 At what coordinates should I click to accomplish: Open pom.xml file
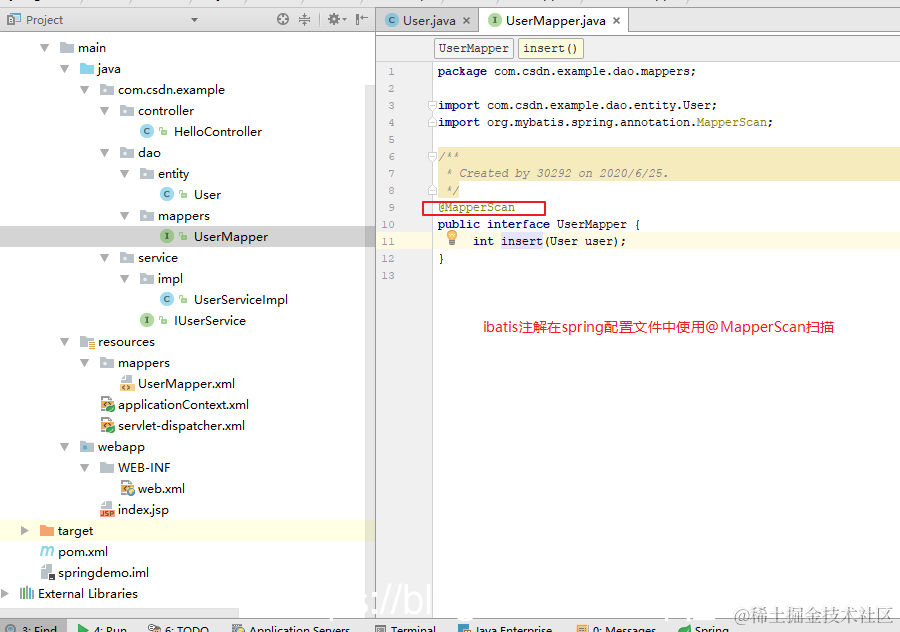[x=83, y=552]
